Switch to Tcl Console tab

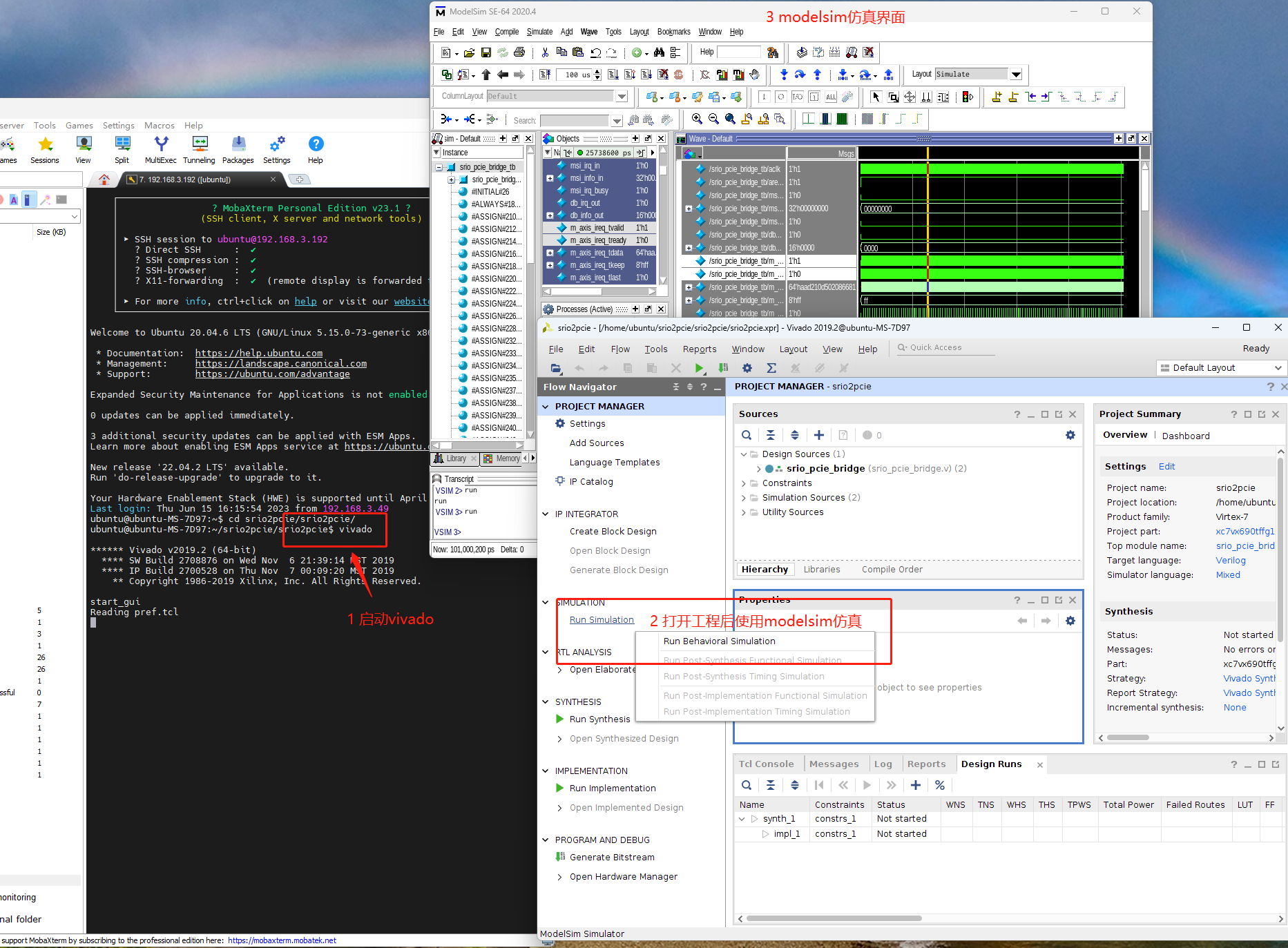click(766, 764)
